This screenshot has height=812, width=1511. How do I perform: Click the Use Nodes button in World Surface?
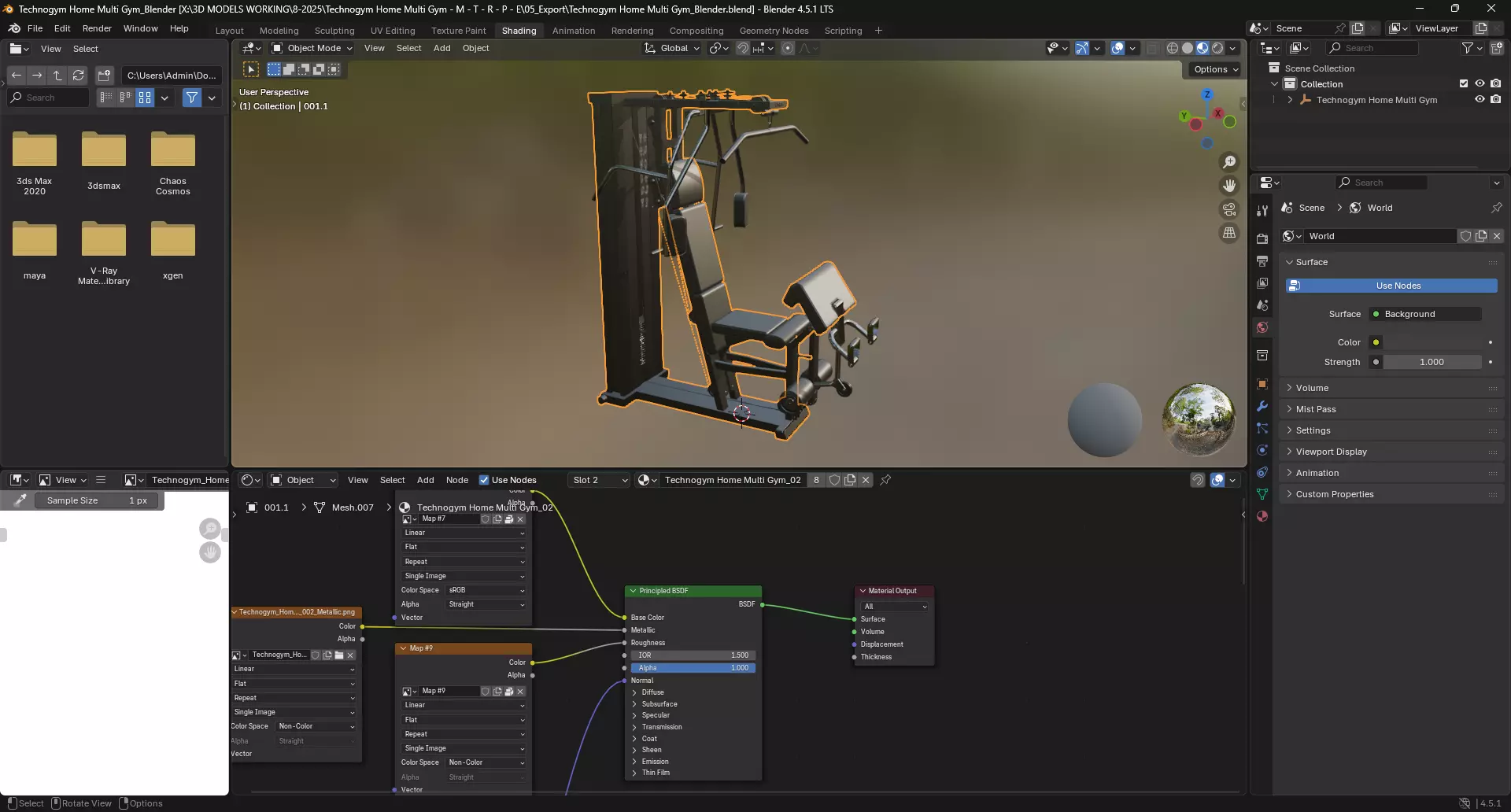tap(1391, 286)
